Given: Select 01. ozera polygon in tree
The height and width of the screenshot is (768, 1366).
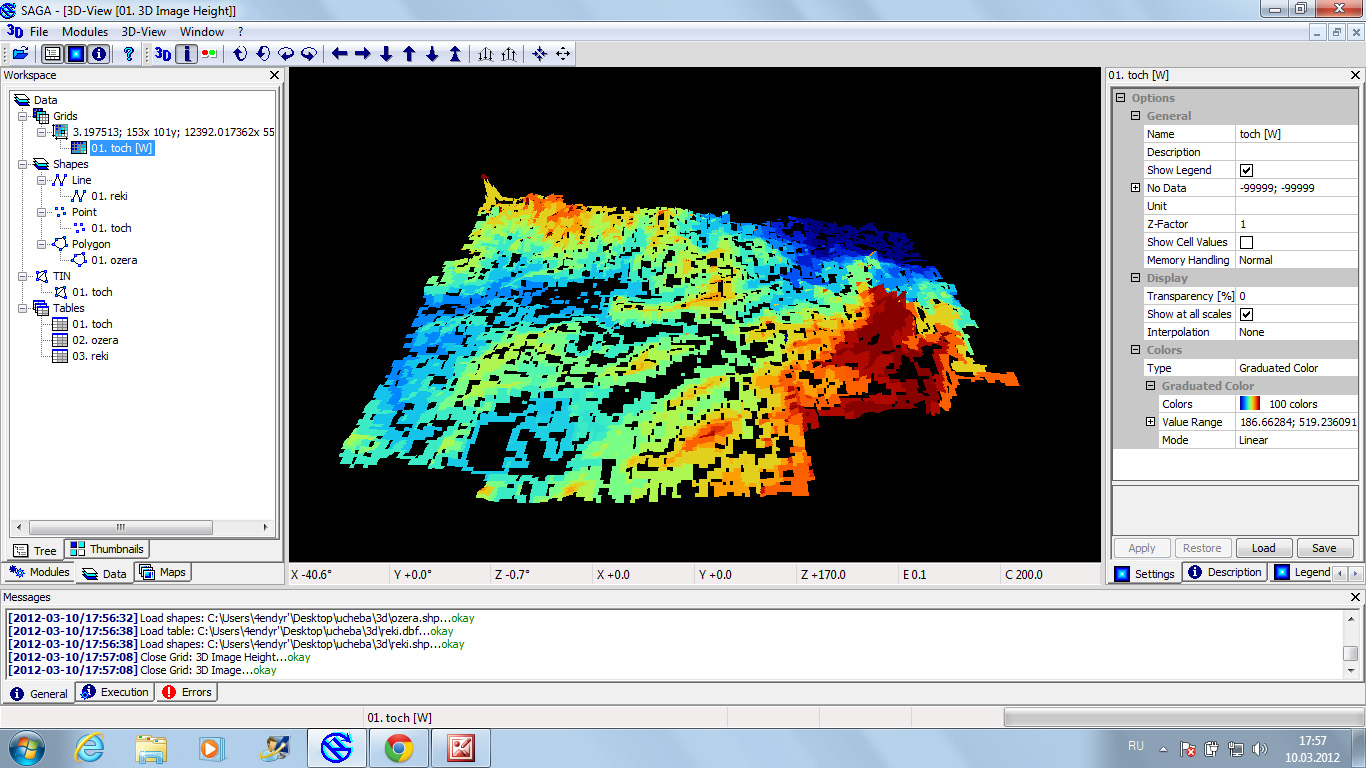Looking at the screenshot, I should (x=114, y=260).
